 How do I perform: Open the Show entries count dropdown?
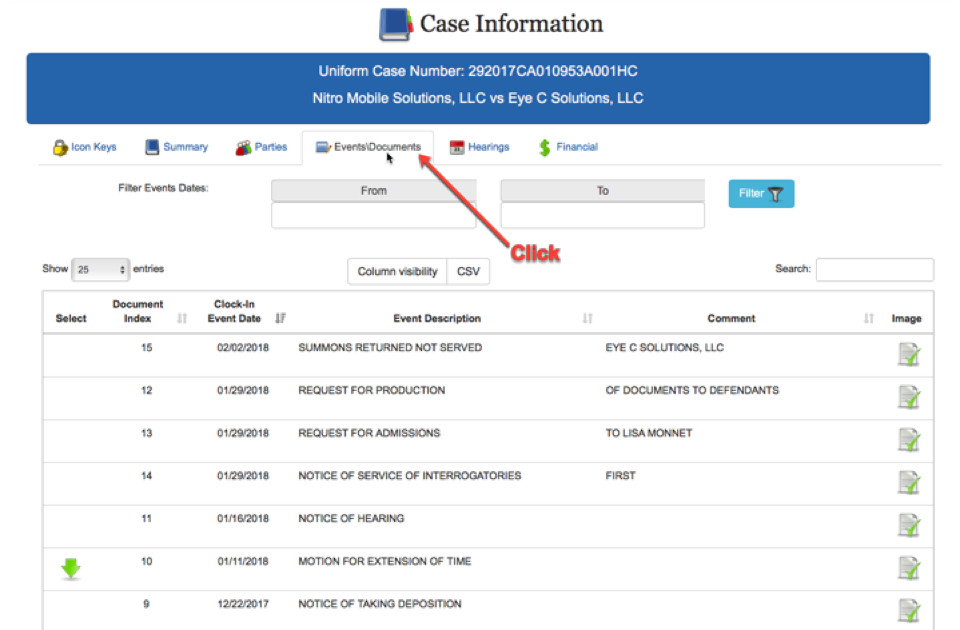pos(101,270)
